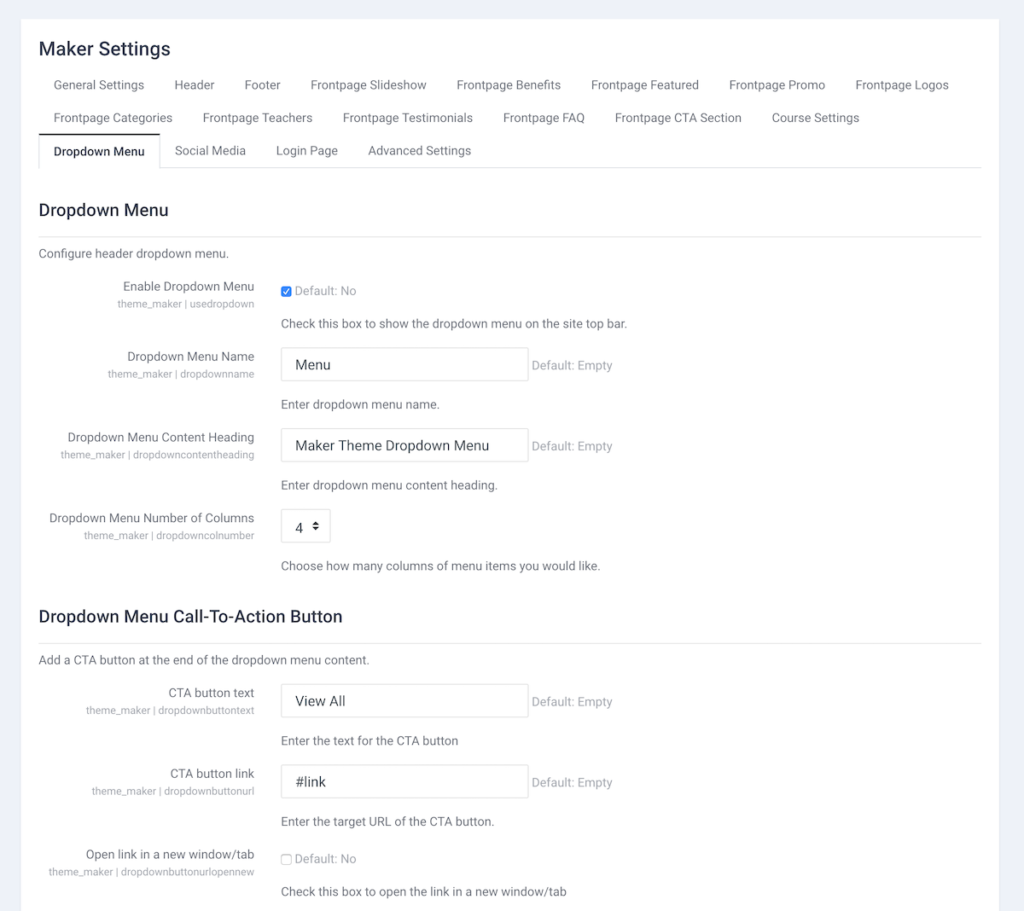
Task: Switch to the Advanced Settings tab
Action: [419, 150]
